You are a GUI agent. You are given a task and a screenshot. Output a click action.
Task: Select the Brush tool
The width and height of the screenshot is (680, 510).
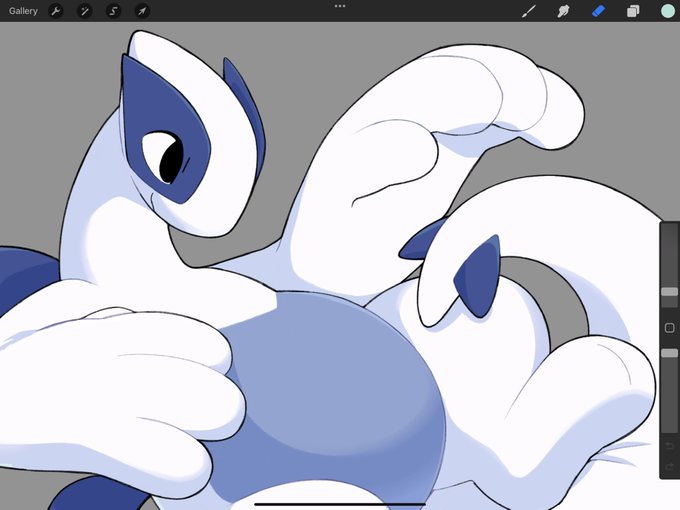(528, 11)
